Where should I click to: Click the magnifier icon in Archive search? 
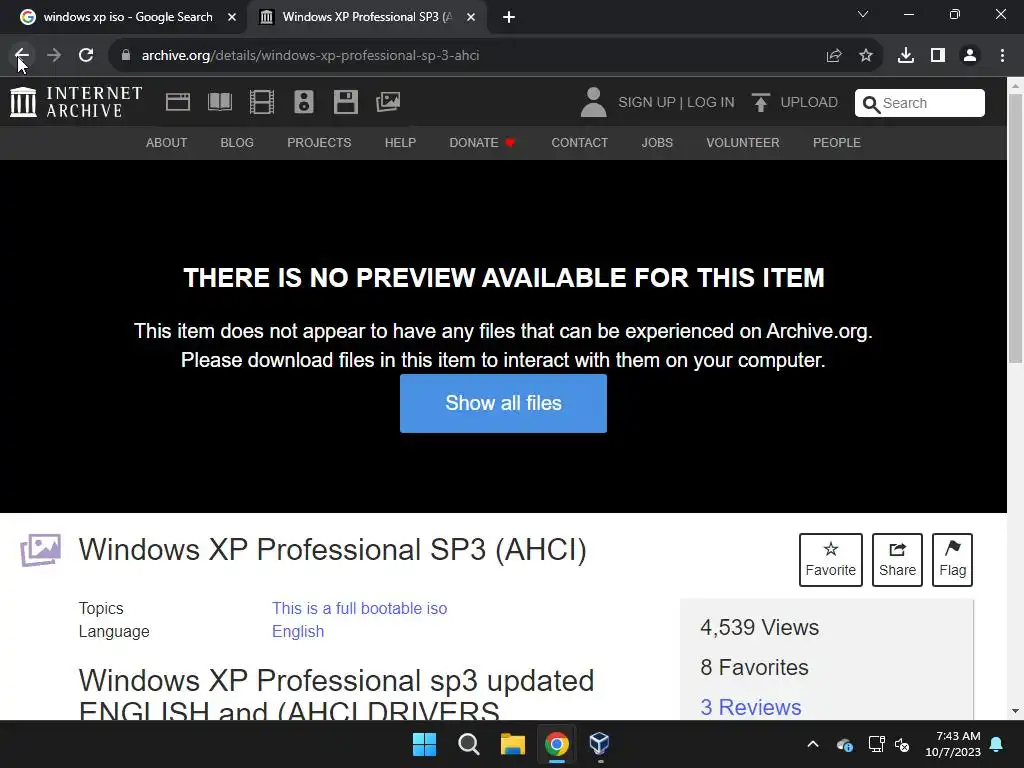coord(871,104)
